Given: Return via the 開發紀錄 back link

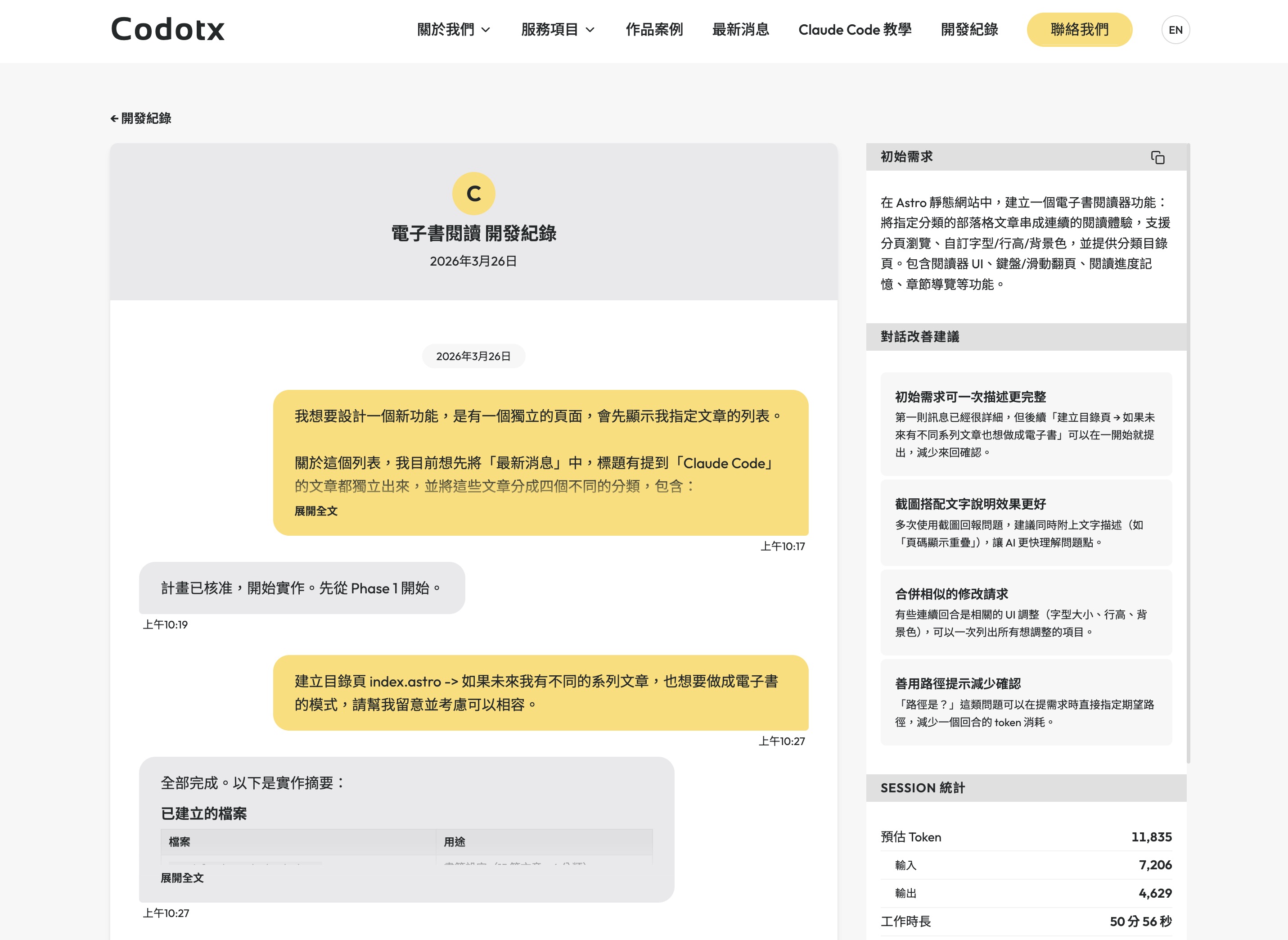Looking at the screenshot, I should click(x=147, y=119).
